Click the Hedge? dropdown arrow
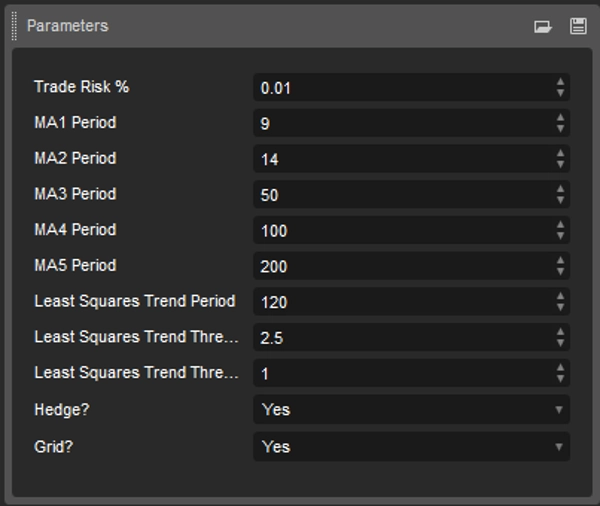 click(x=559, y=410)
